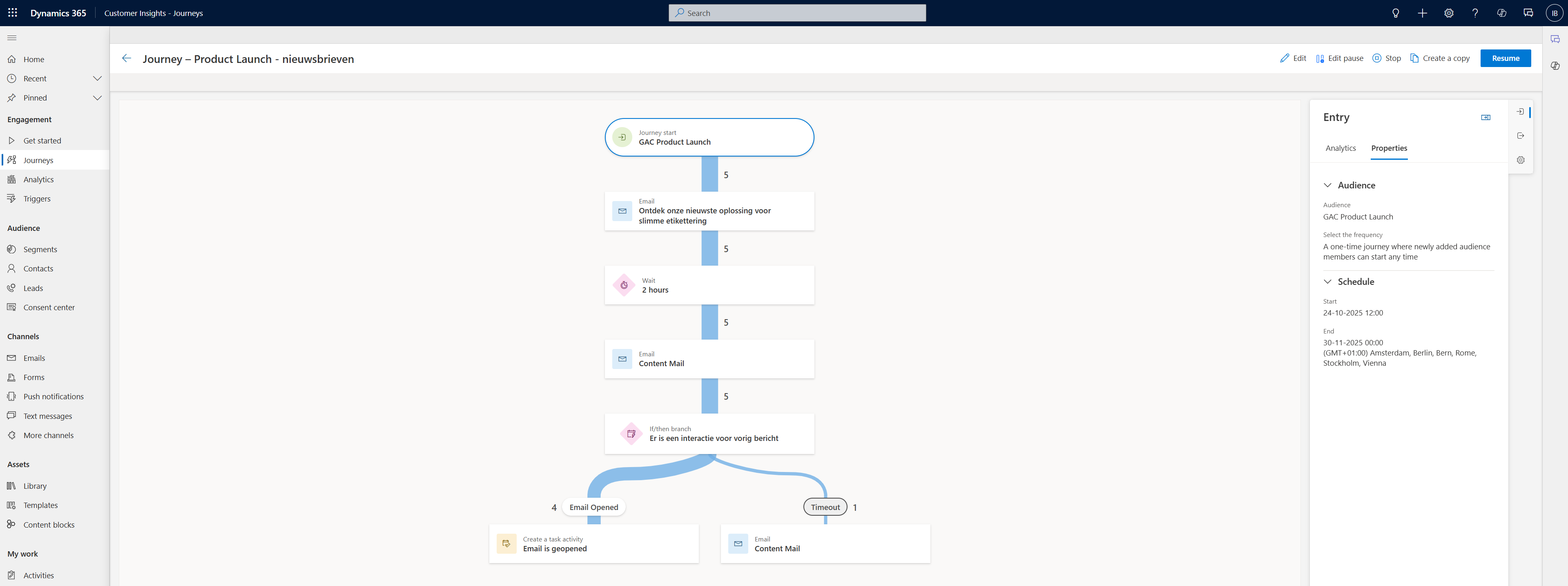The image size is (1568, 586).
Task: Switch to the Analytics tab in Entry panel
Action: [x=1341, y=148]
